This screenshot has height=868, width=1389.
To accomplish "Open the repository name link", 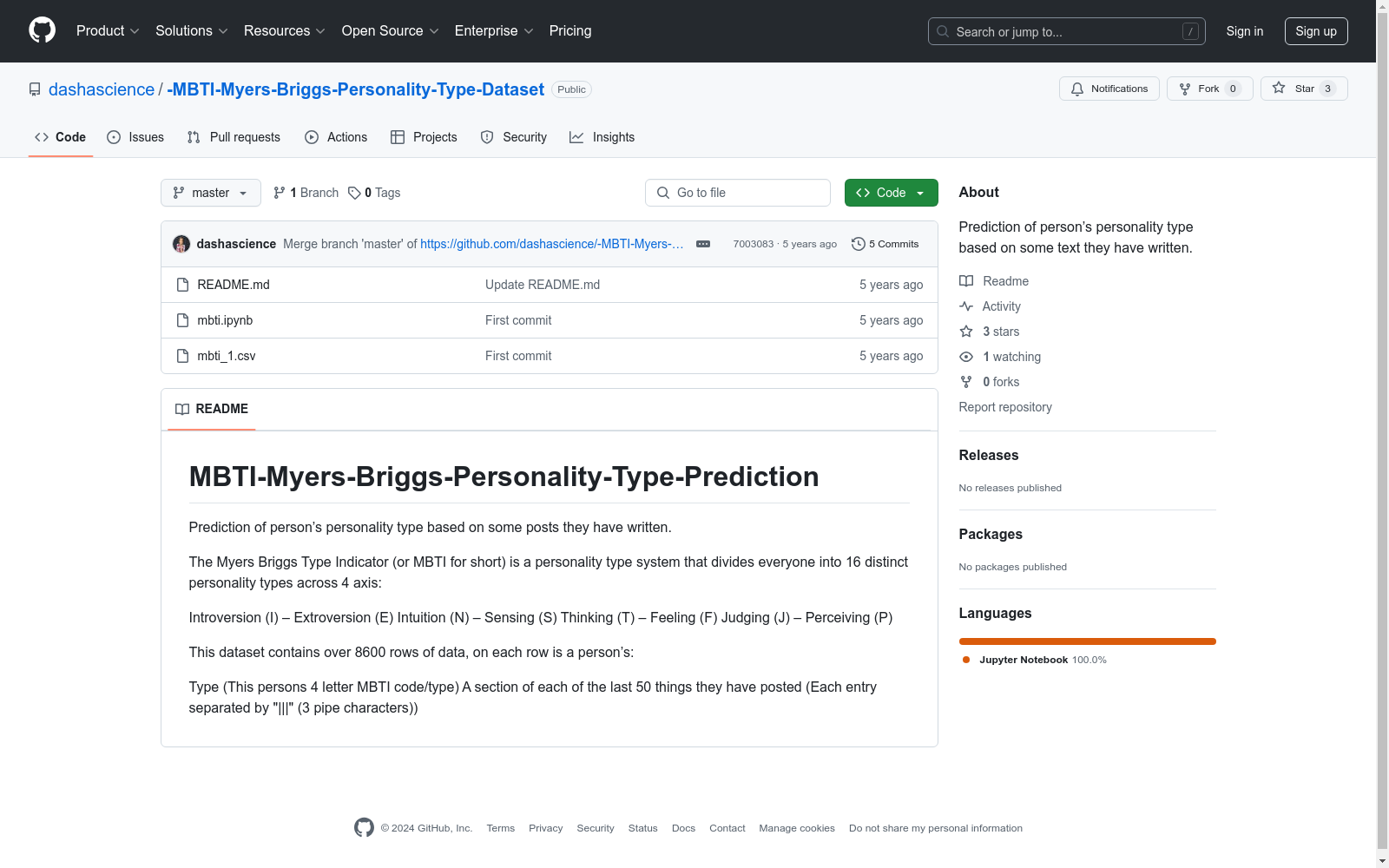I will coord(356,89).
